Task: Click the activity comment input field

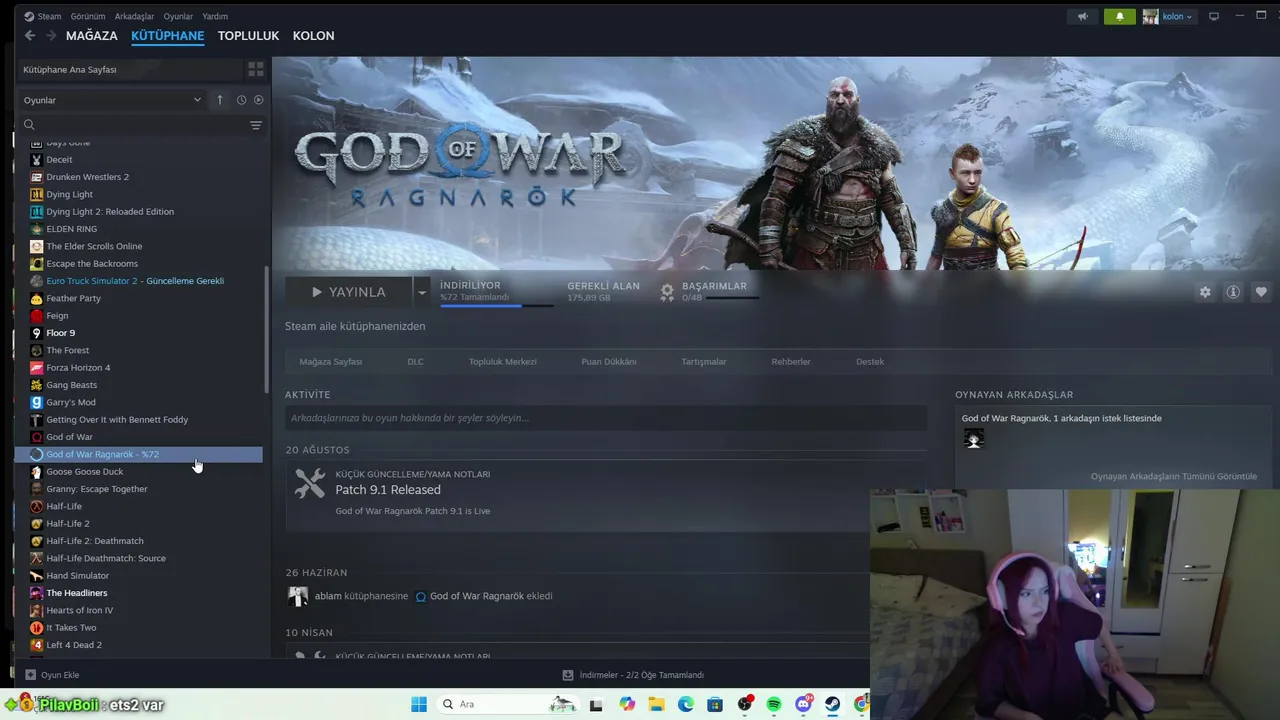Action: click(606, 418)
